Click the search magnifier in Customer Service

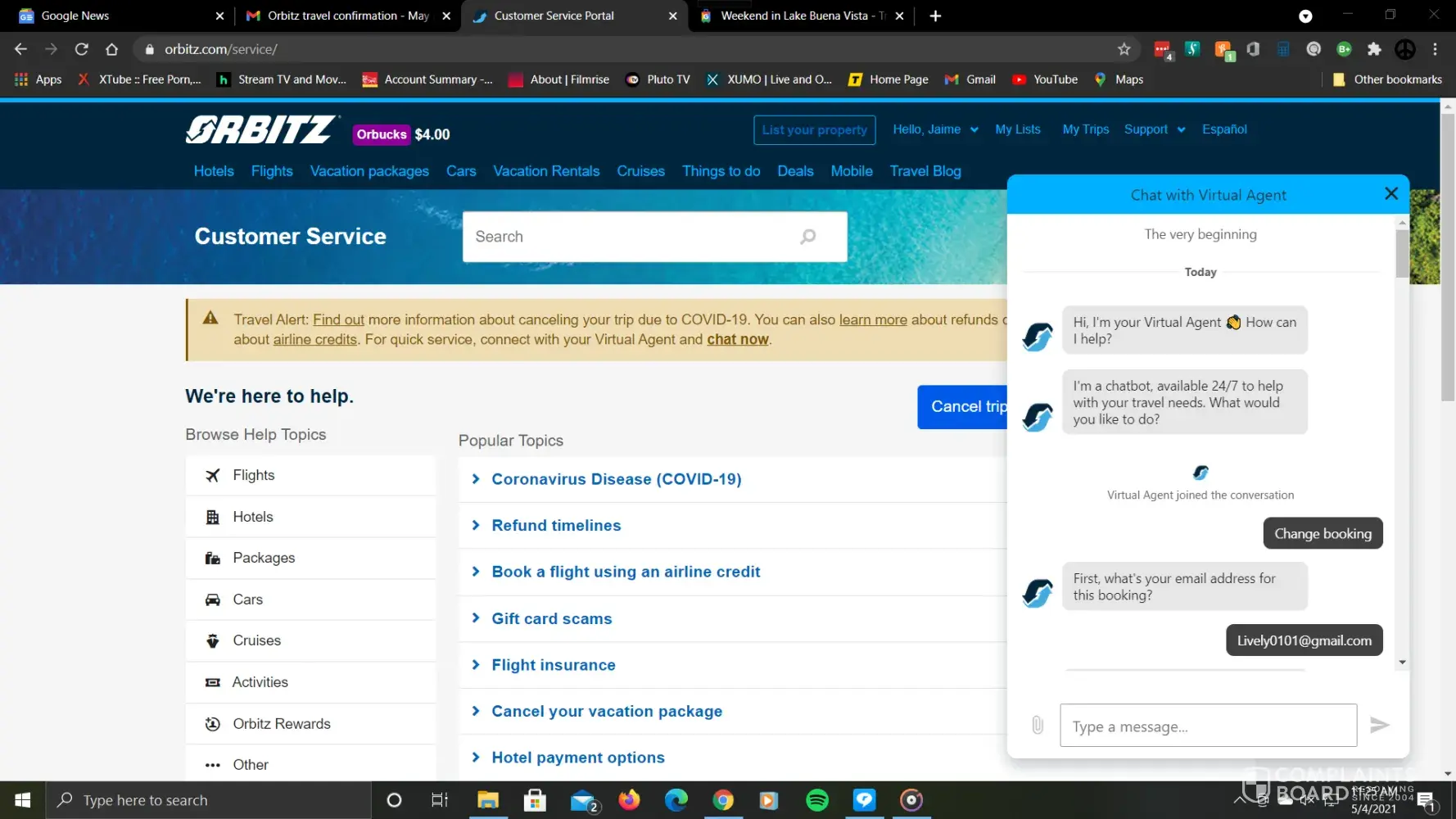click(x=807, y=237)
